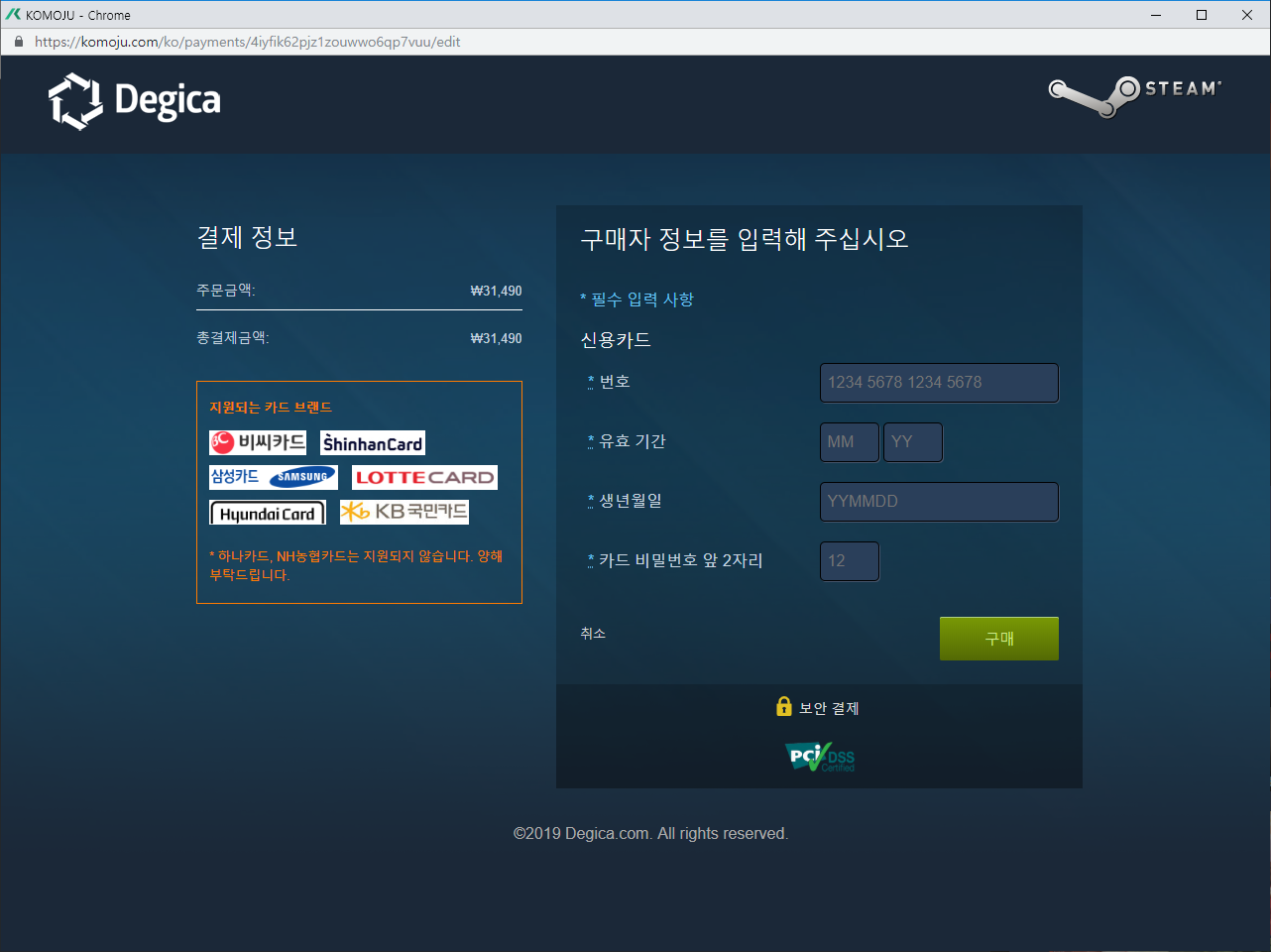Minimize the Chrome window
Image resolution: width=1271 pixels, height=952 pixels.
pos(1156,15)
